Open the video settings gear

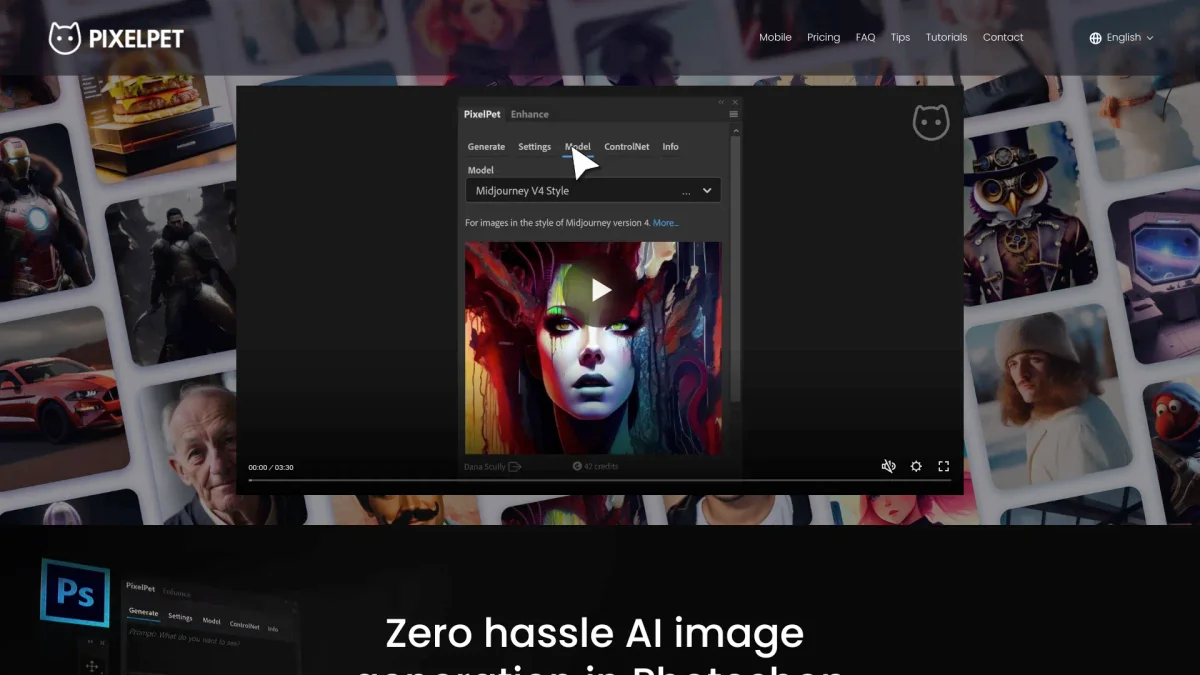[x=916, y=466]
